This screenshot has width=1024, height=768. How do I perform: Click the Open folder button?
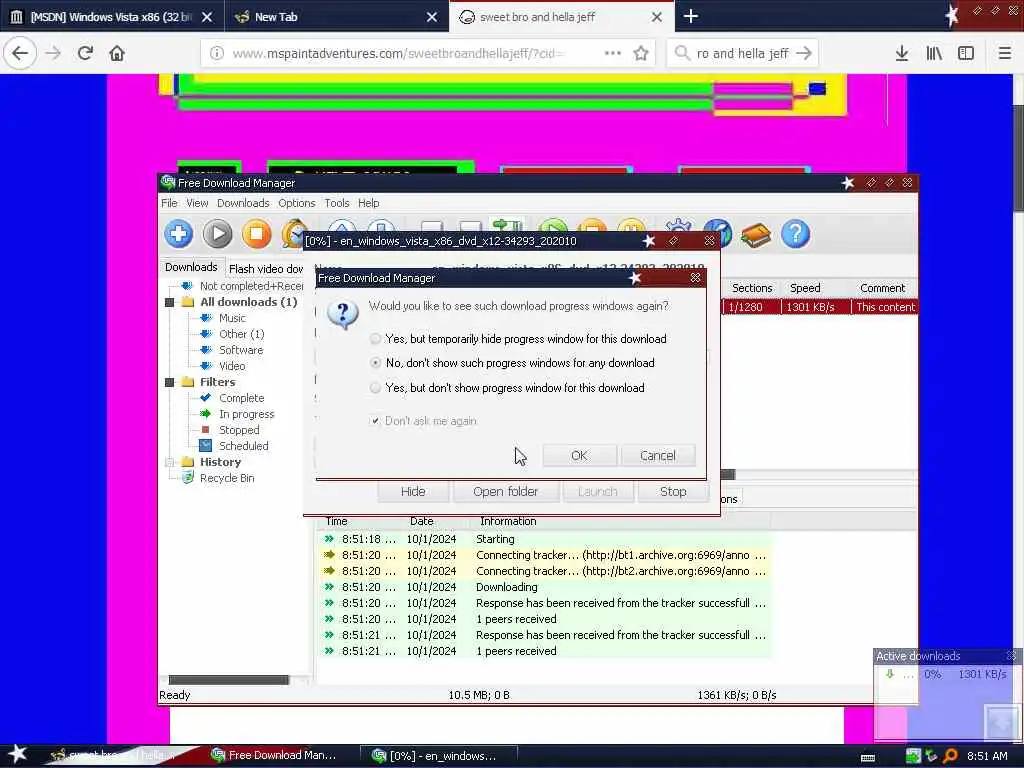[x=505, y=491]
